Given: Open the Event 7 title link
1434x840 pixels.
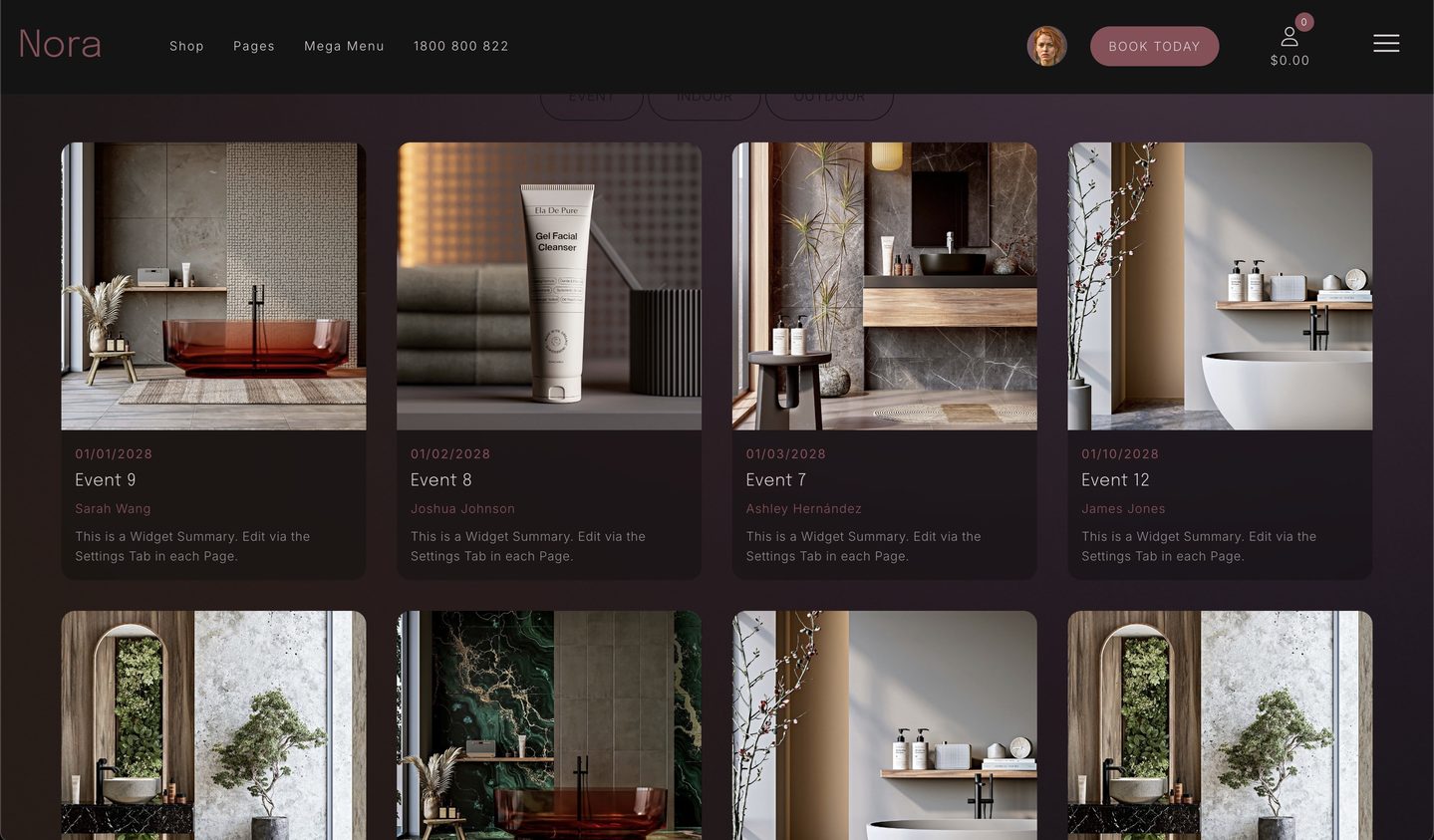Looking at the screenshot, I should [x=775, y=480].
